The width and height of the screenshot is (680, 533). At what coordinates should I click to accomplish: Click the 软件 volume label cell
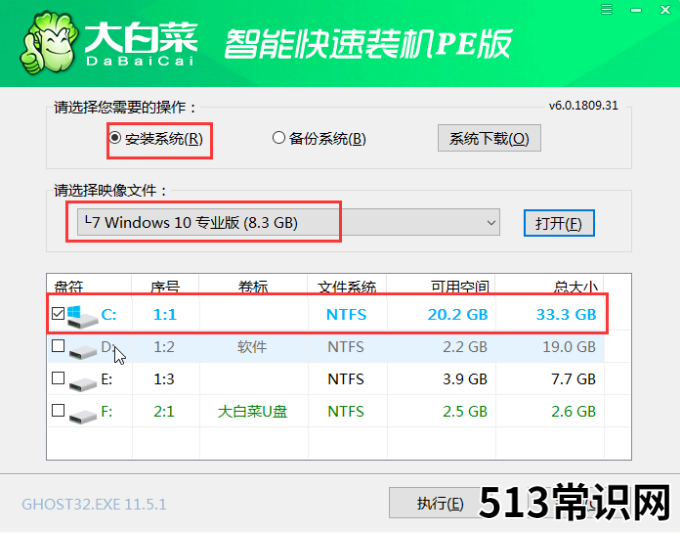(x=252, y=347)
